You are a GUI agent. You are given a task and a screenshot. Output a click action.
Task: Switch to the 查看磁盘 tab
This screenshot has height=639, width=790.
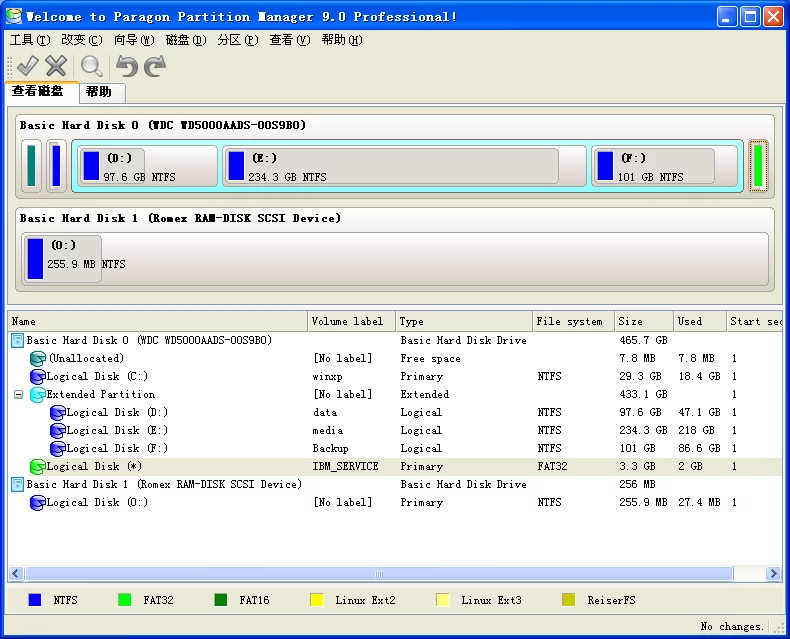click(x=42, y=92)
